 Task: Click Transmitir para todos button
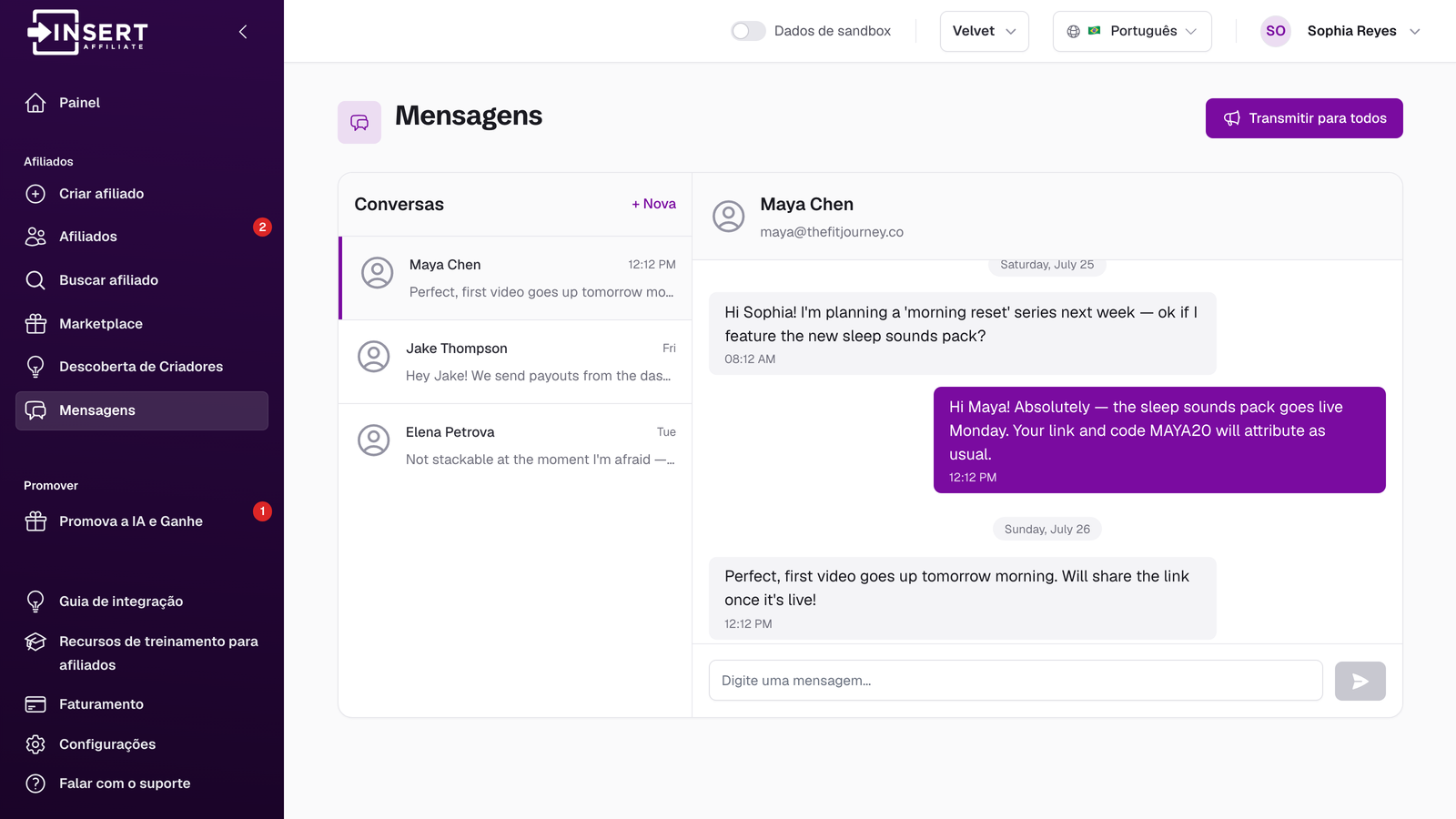click(1304, 118)
